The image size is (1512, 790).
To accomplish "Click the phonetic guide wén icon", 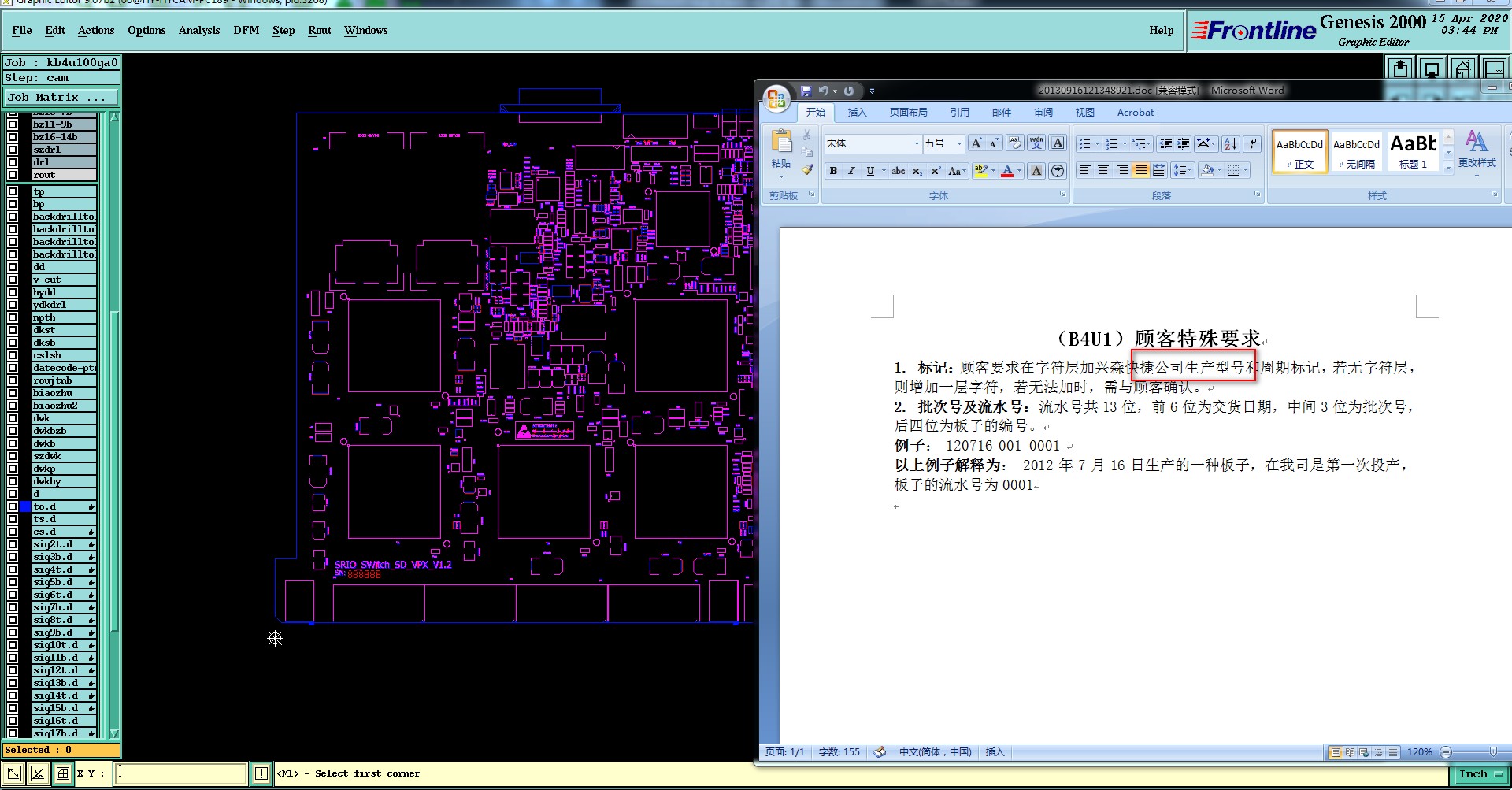I will [x=1036, y=143].
